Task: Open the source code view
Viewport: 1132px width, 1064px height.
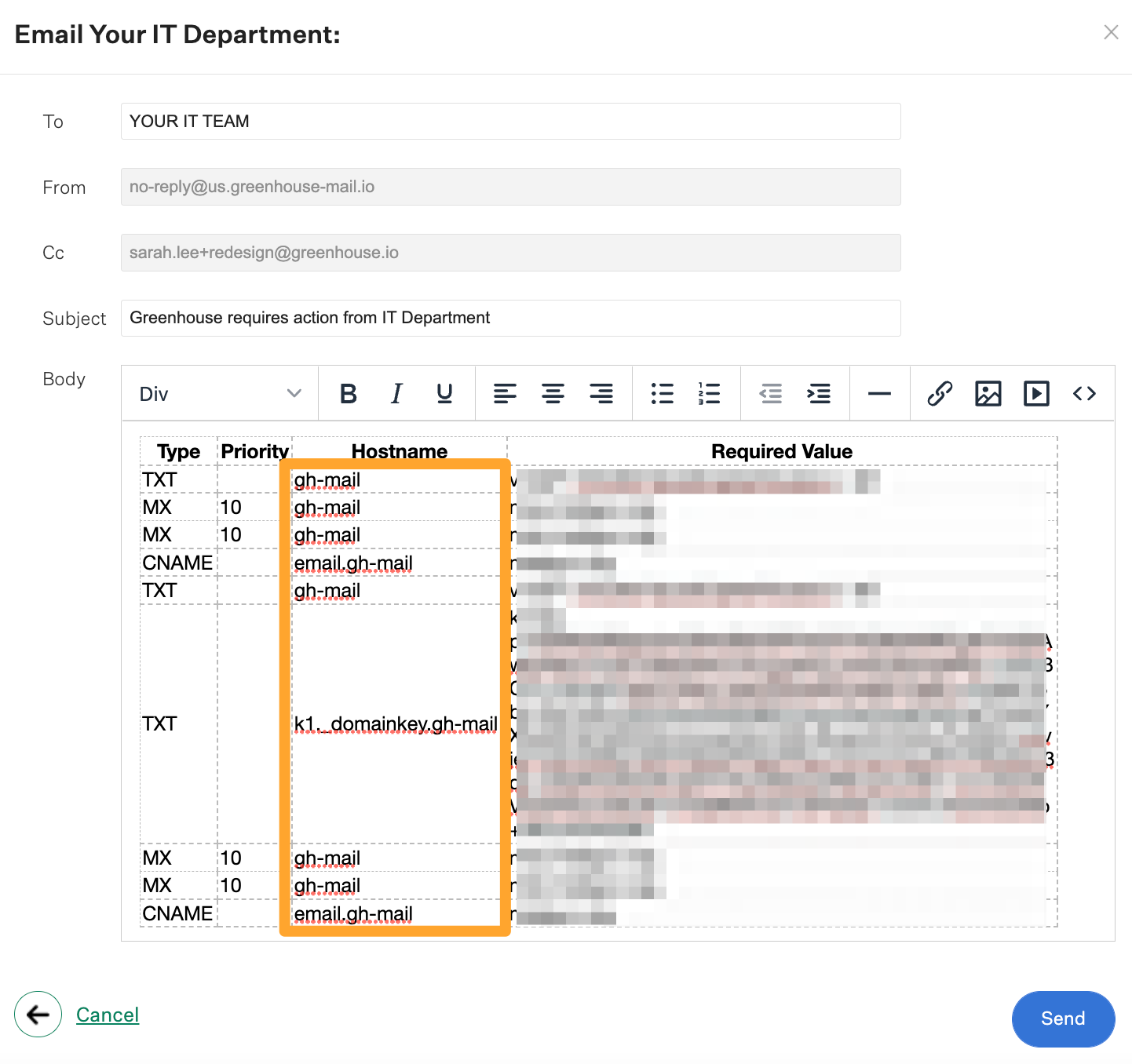Action: tap(1084, 393)
